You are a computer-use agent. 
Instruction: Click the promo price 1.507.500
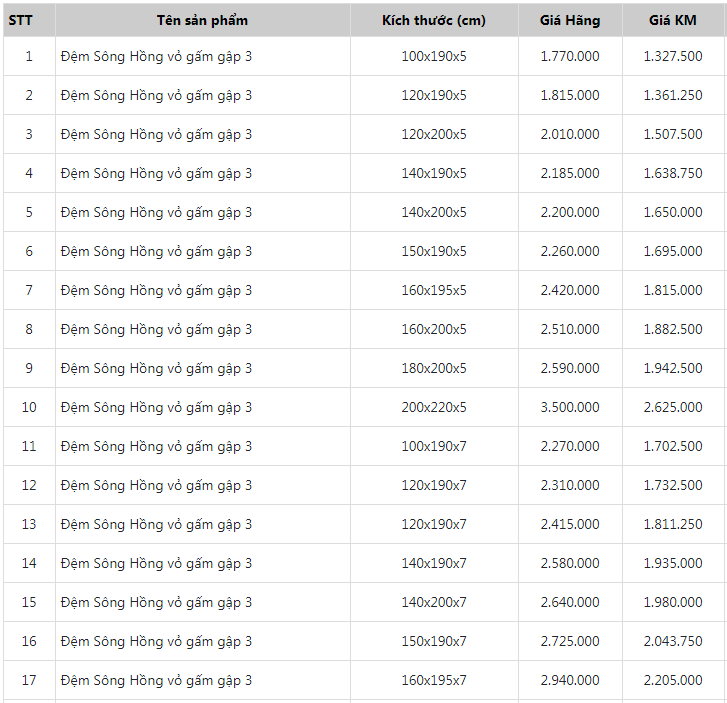pos(674,134)
